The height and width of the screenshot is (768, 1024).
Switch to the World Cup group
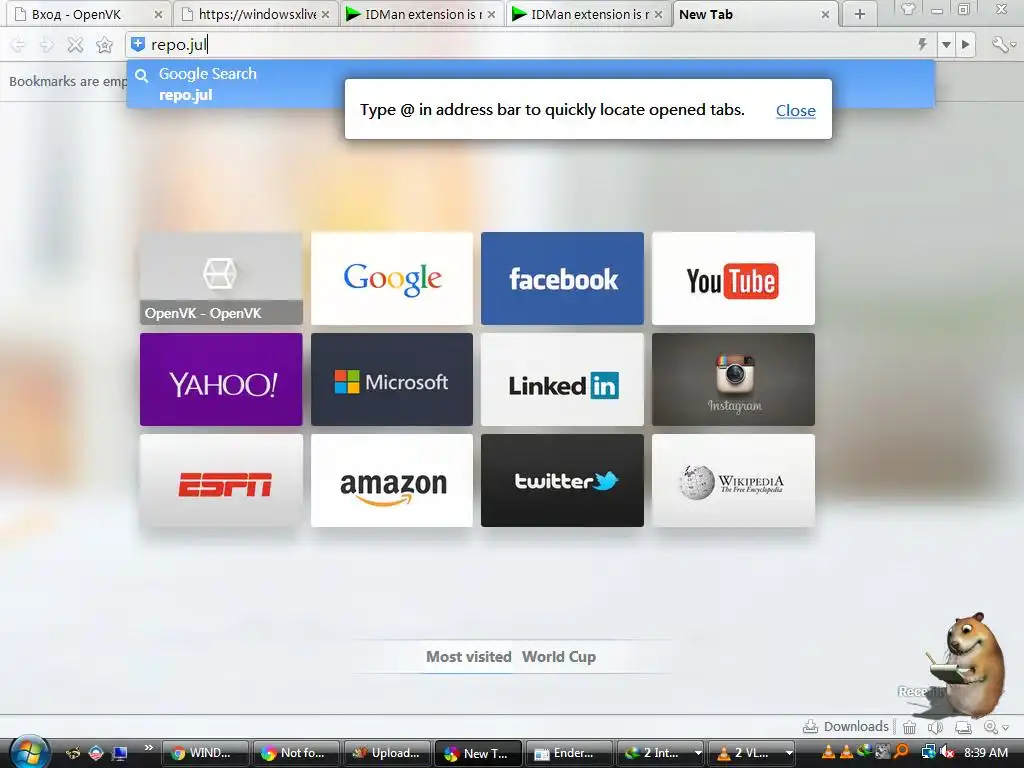(559, 657)
